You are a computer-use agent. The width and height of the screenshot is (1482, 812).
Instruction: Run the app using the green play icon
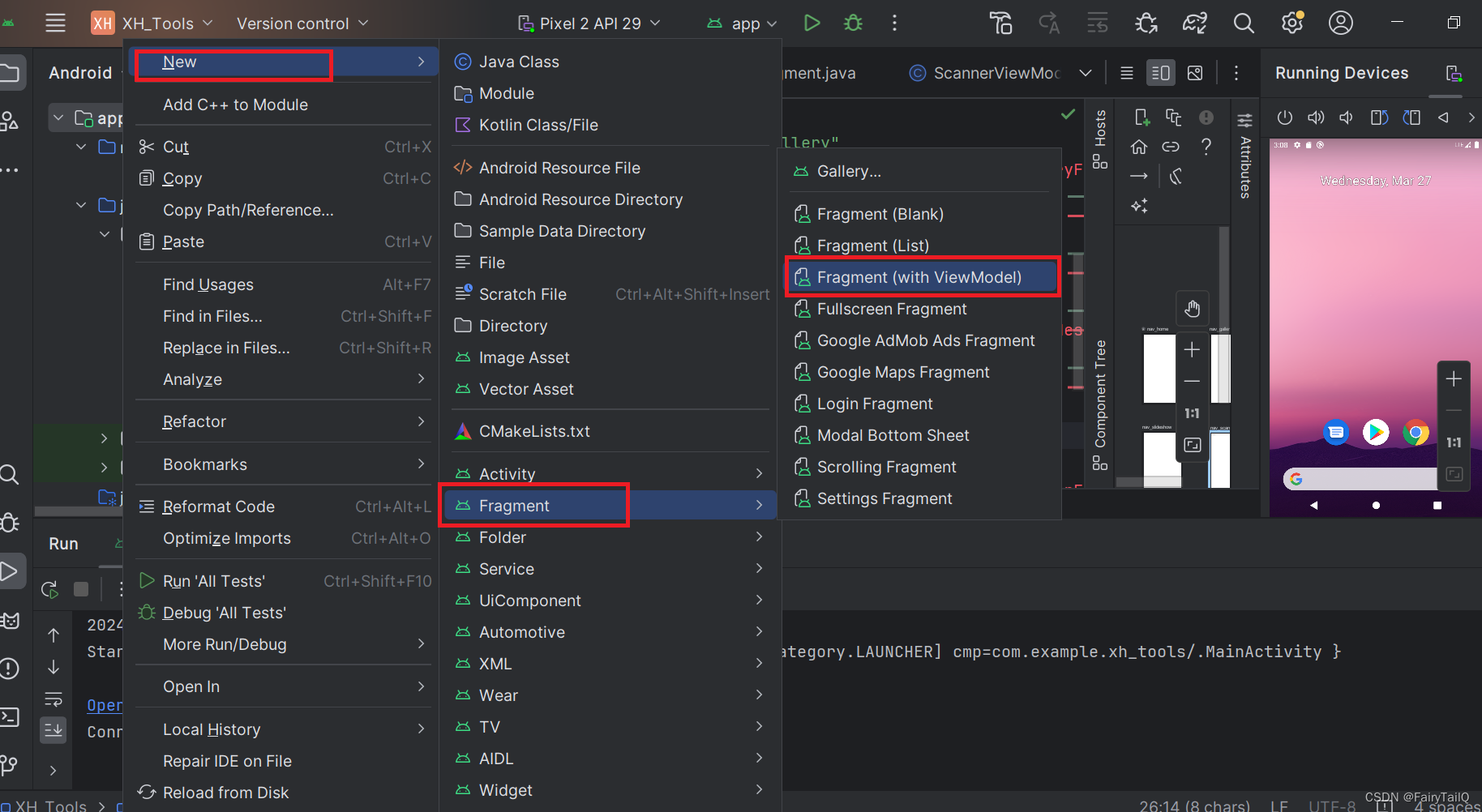point(812,23)
